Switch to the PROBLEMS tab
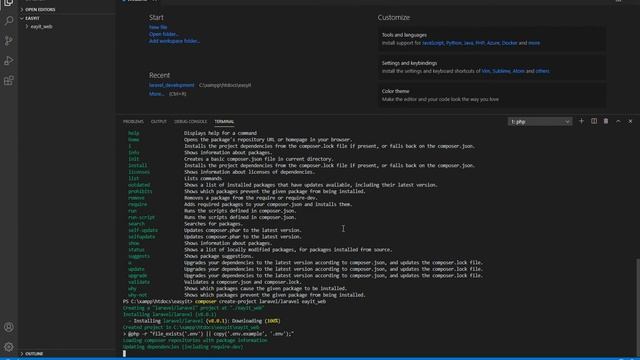This screenshot has width=640, height=360. tap(133, 122)
